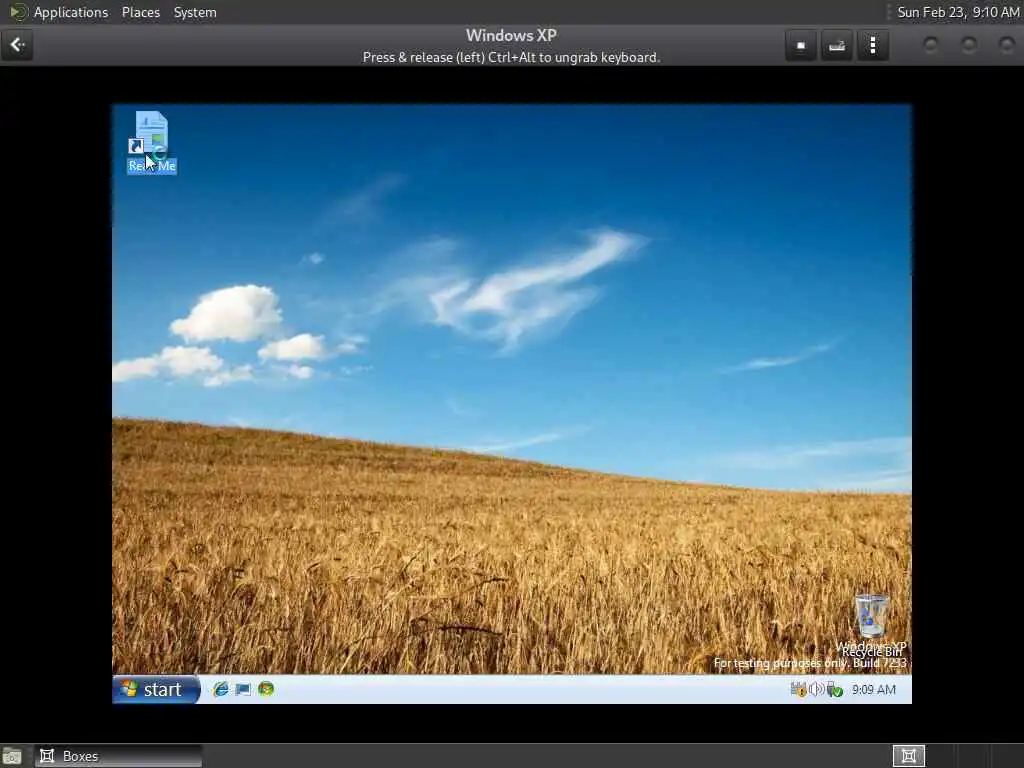Viewport: 1024px width, 768px height.
Task: Go back to the Boxes collection view
Action: tap(17, 45)
